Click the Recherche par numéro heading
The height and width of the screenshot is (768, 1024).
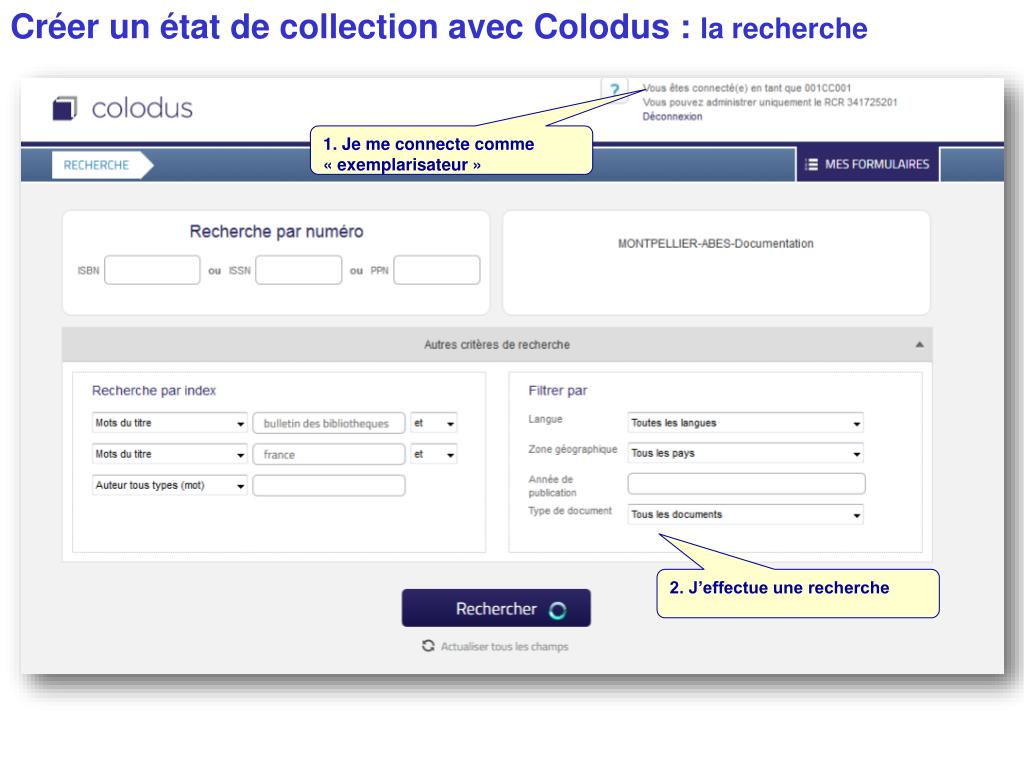pos(276,231)
